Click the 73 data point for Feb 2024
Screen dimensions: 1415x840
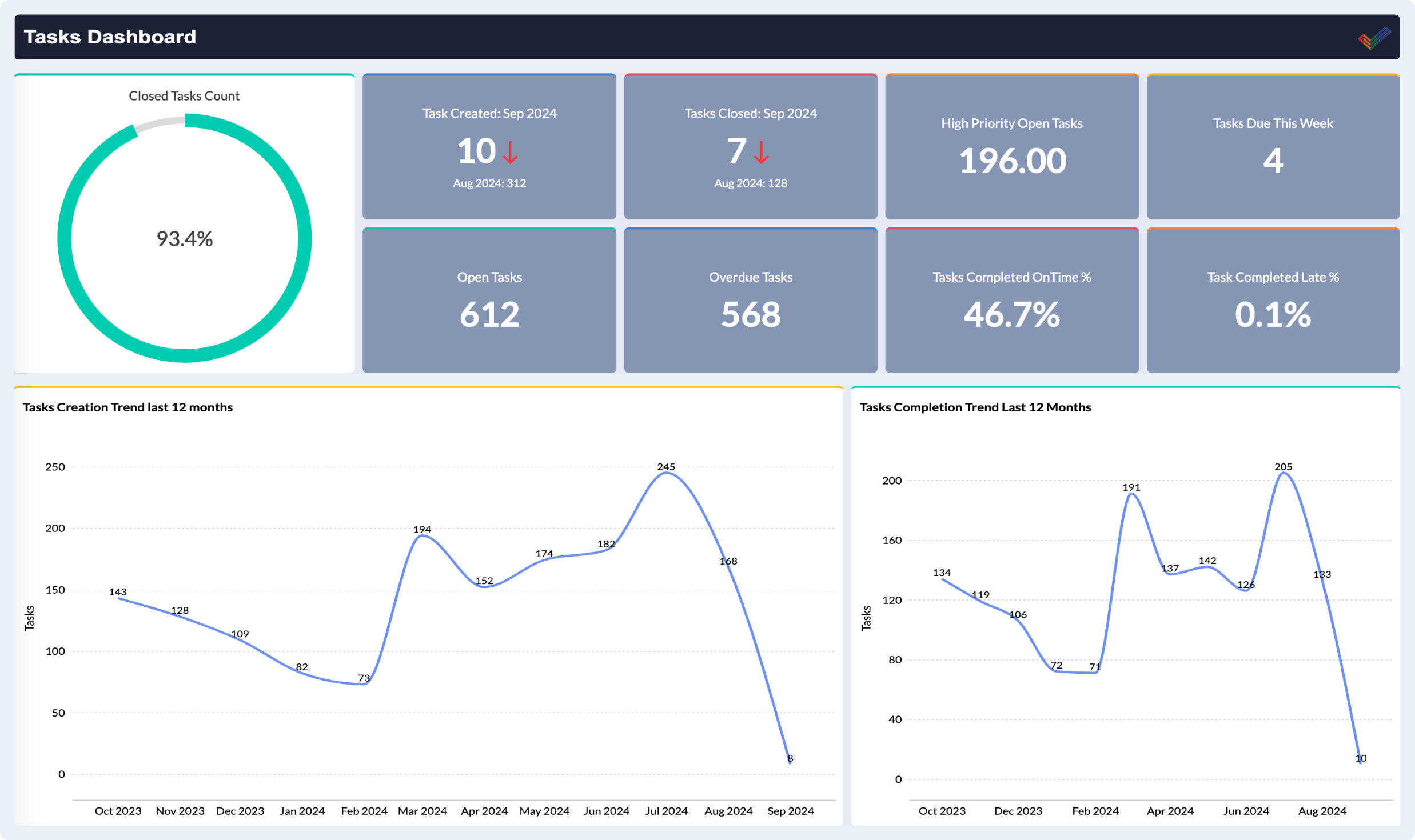[364, 683]
